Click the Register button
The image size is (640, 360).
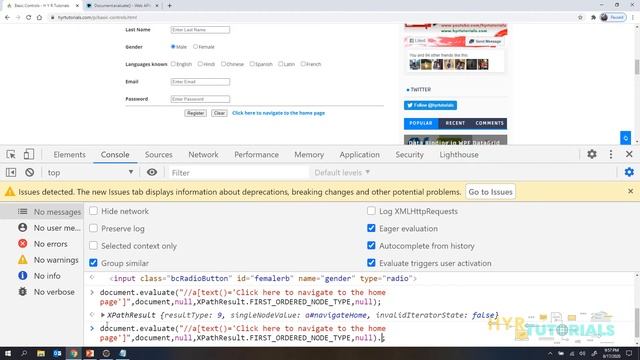pyautogui.click(x=195, y=113)
